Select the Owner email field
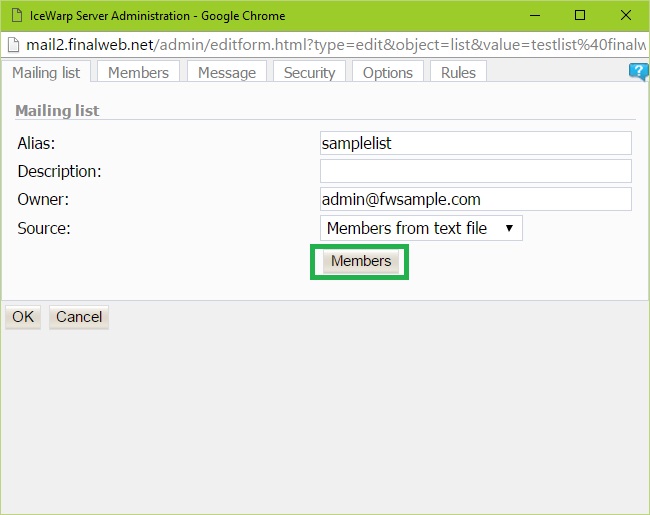650x515 pixels. (x=475, y=199)
